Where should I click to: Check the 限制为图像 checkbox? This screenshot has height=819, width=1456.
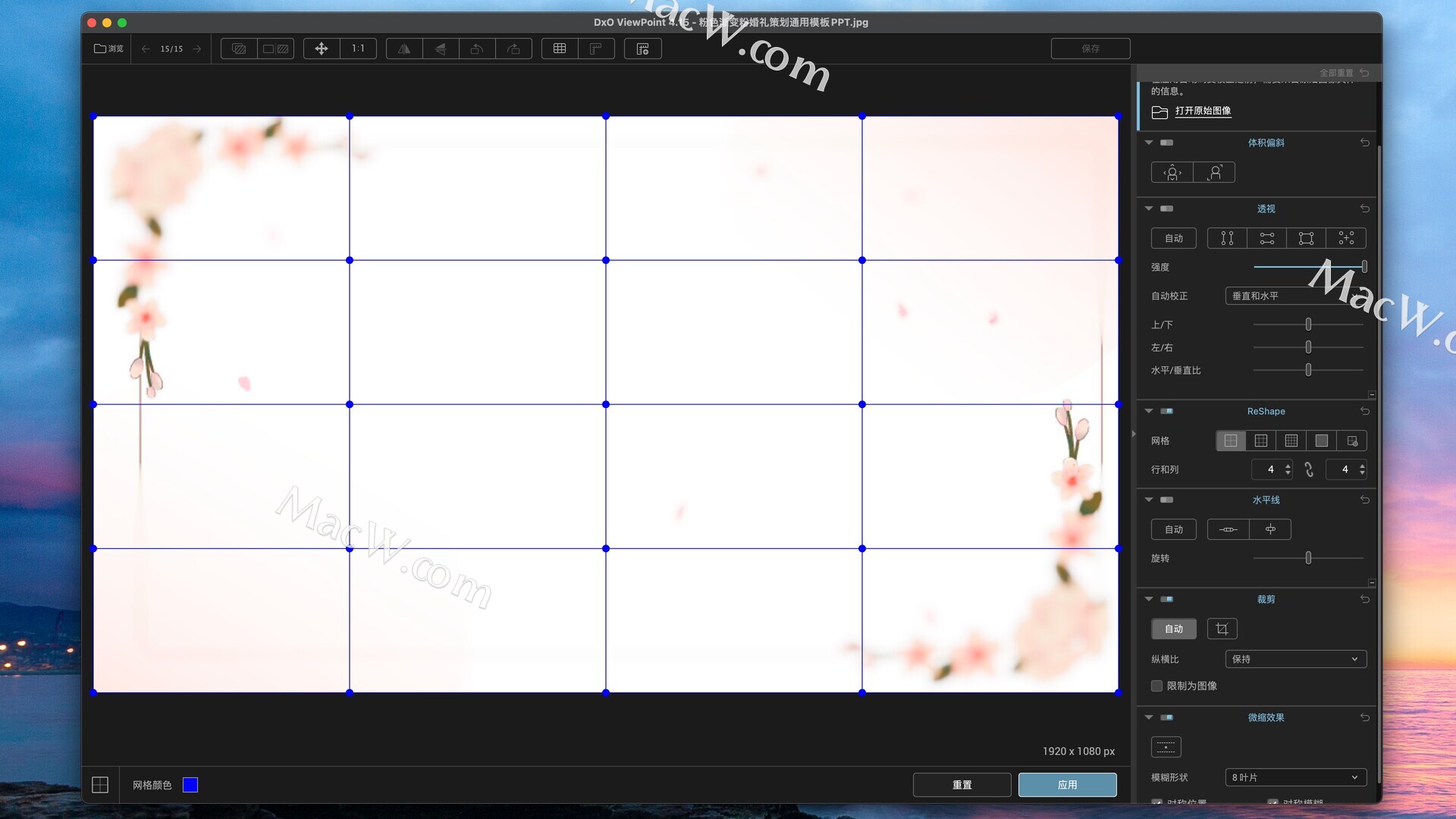(x=1156, y=686)
